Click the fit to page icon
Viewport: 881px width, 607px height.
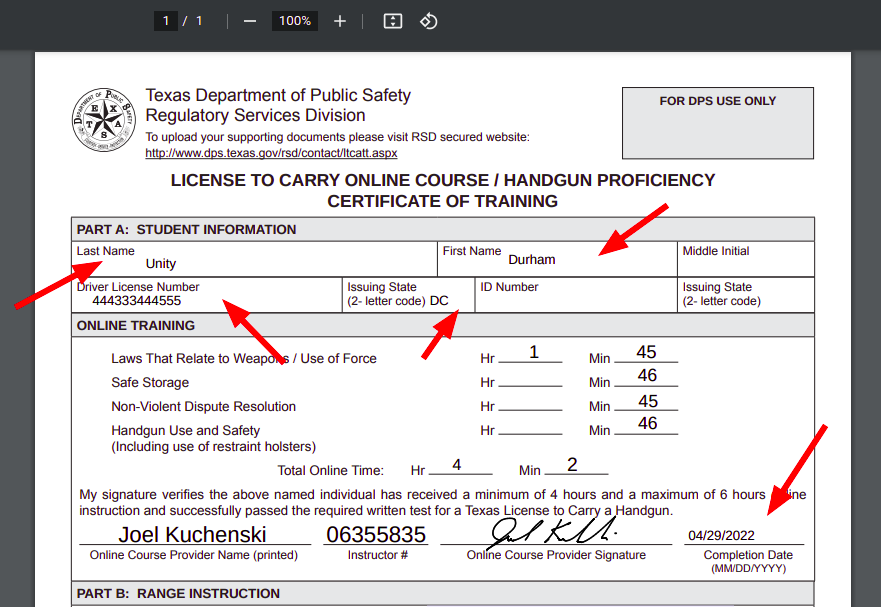393,21
